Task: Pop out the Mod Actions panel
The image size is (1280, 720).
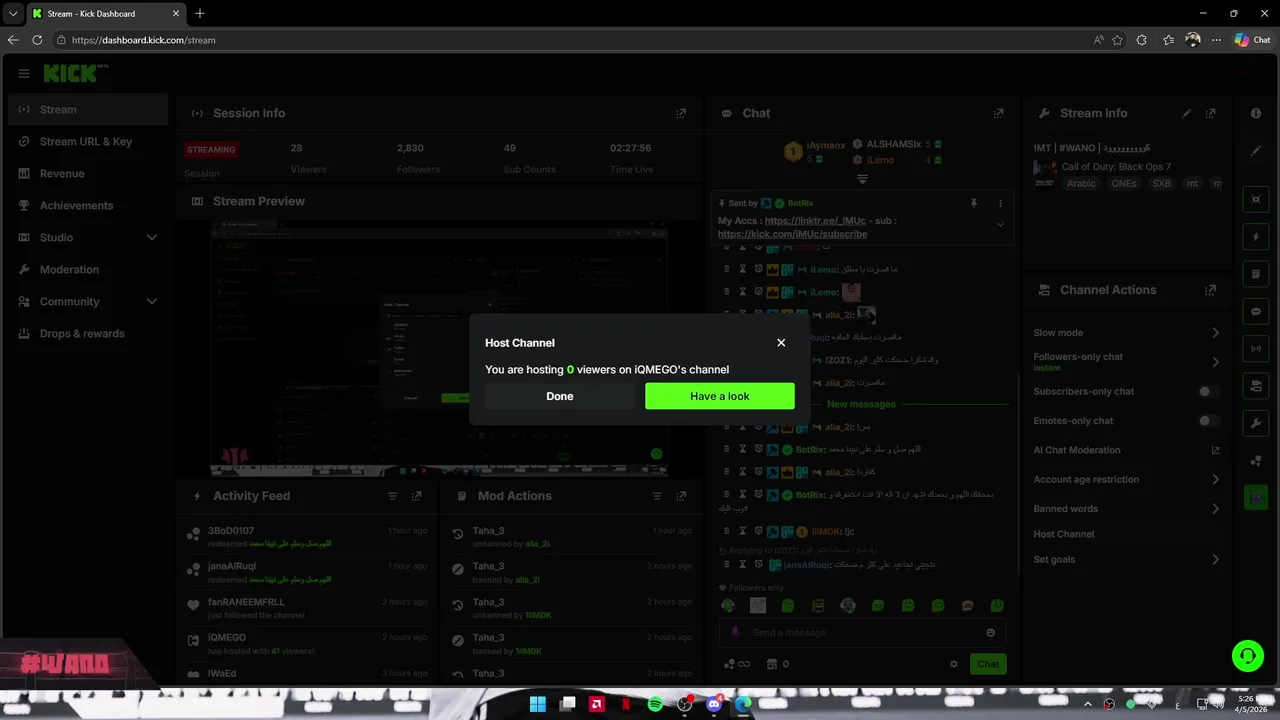Action: coord(681,496)
